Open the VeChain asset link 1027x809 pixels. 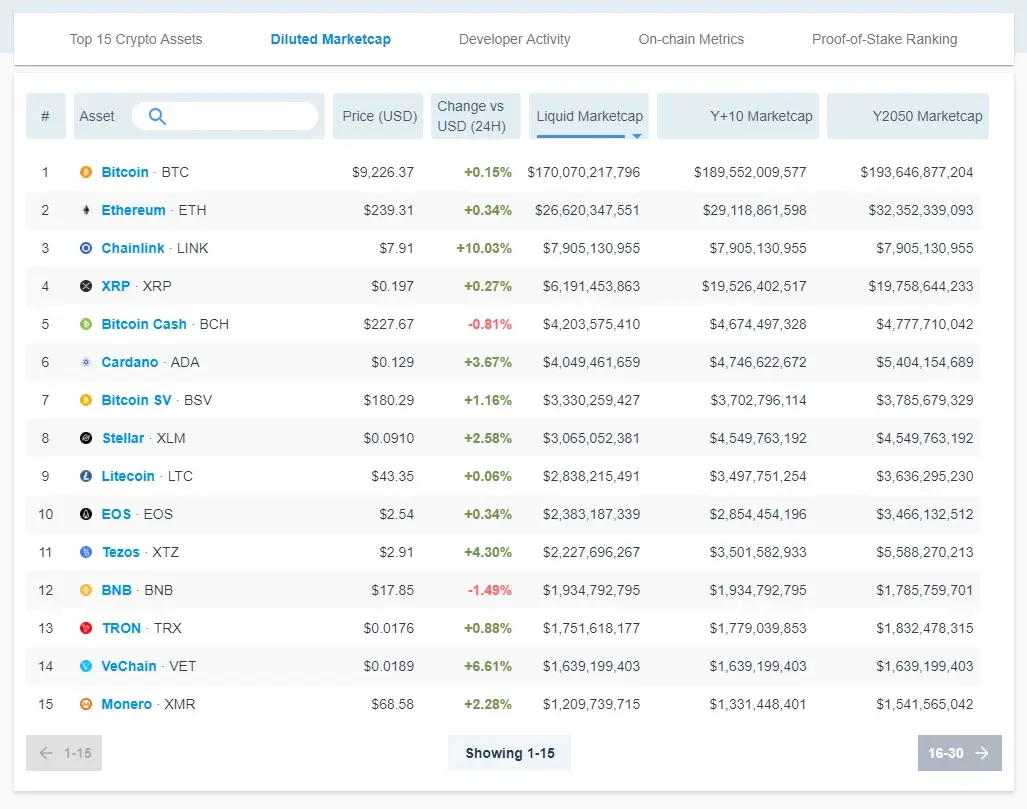point(129,666)
